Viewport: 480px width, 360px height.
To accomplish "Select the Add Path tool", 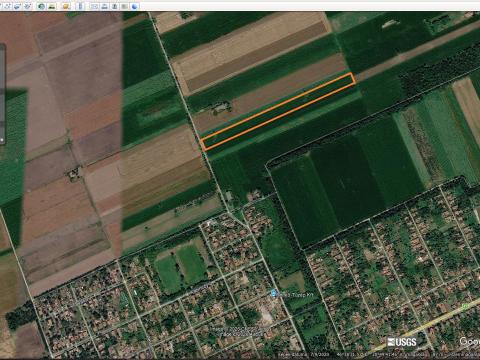I will [7, 6].
